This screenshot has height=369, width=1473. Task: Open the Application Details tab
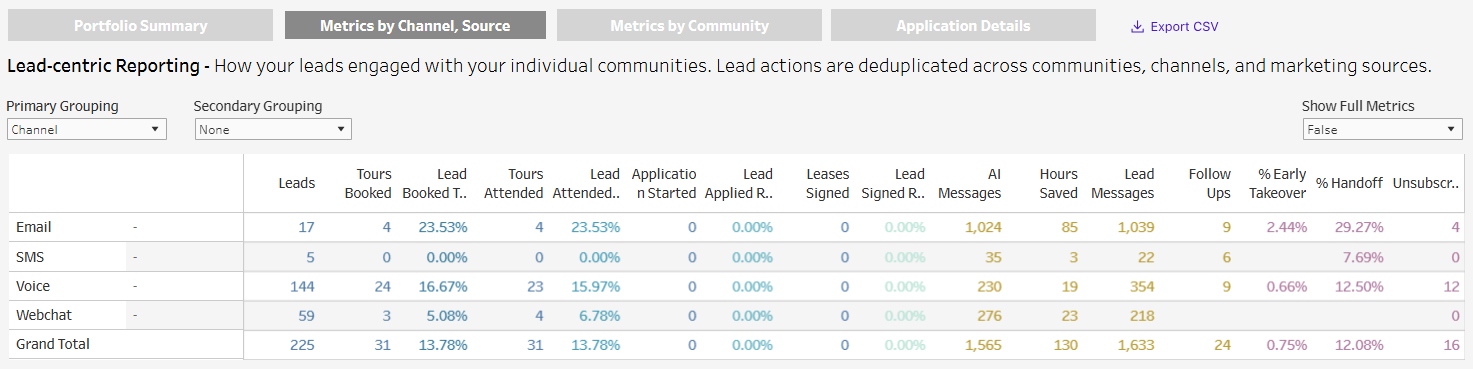tap(963, 26)
